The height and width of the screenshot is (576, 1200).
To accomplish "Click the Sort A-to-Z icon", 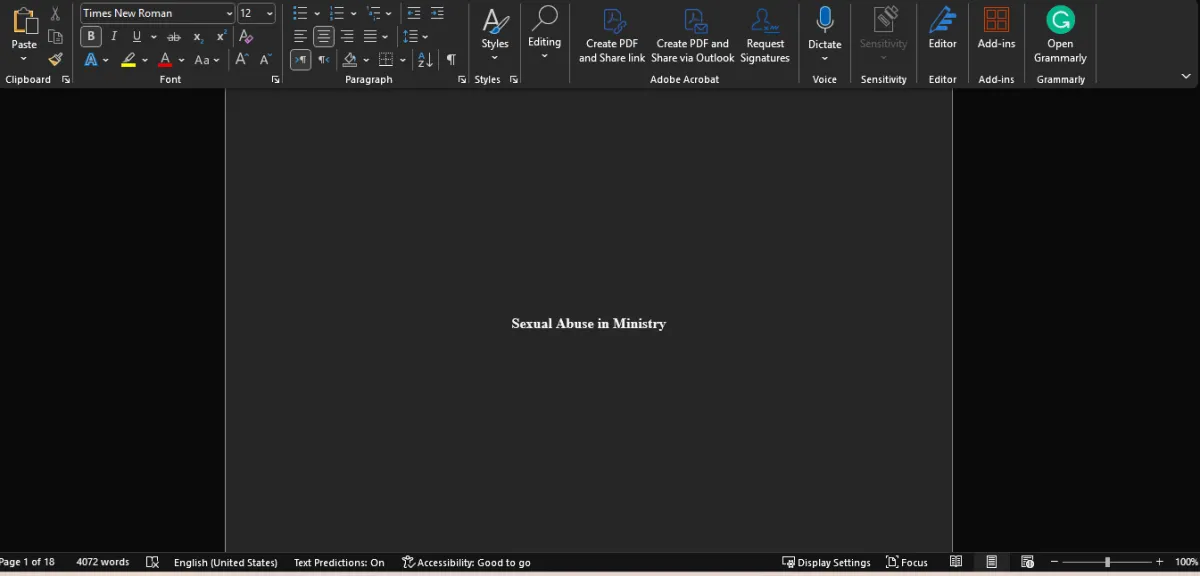I will tap(425, 60).
